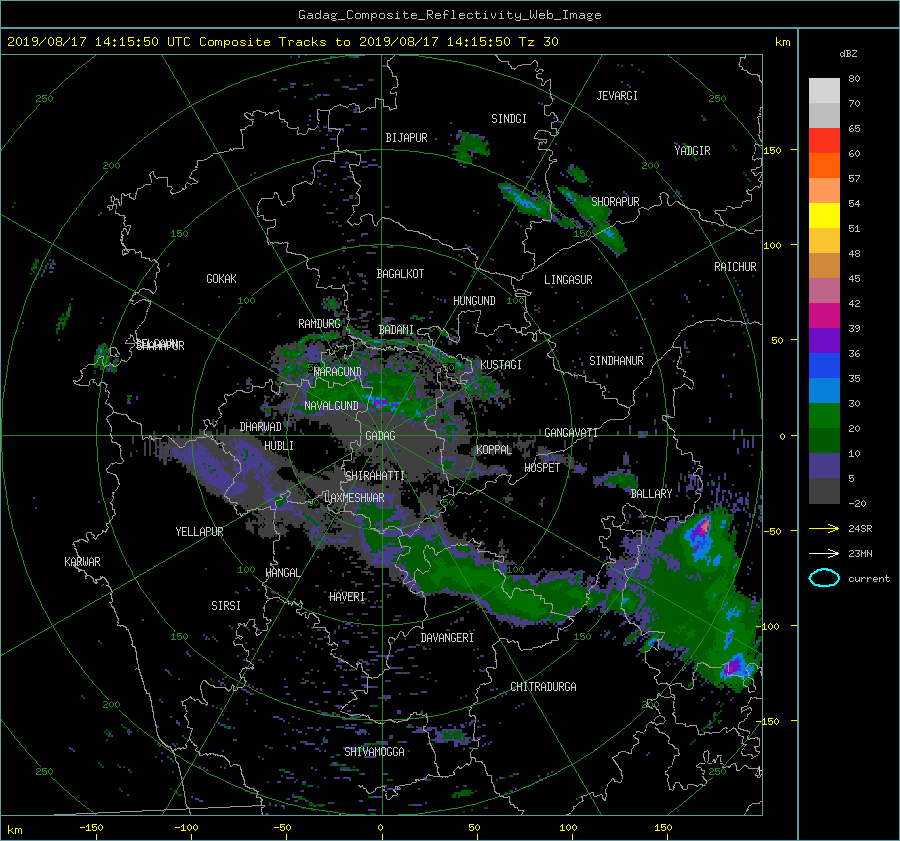Click the Gadag_Composite_Reflectivity_Web_Image title
Viewport: 900px width, 841px height.
[449, 15]
